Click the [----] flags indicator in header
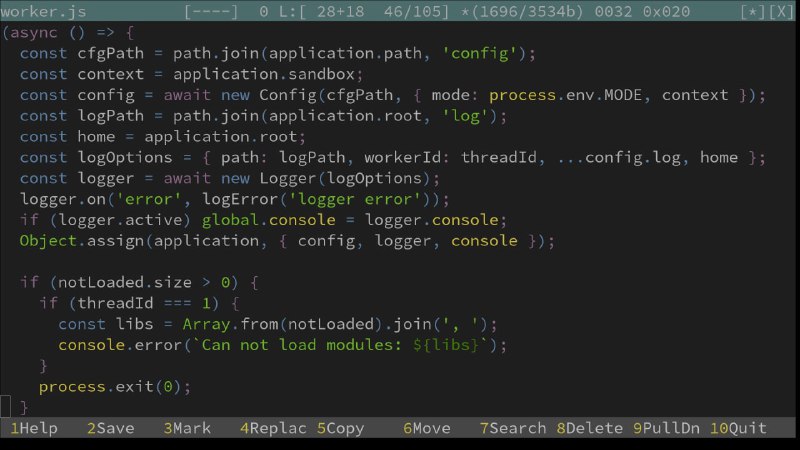800x450 pixels. [x=211, y=11]
